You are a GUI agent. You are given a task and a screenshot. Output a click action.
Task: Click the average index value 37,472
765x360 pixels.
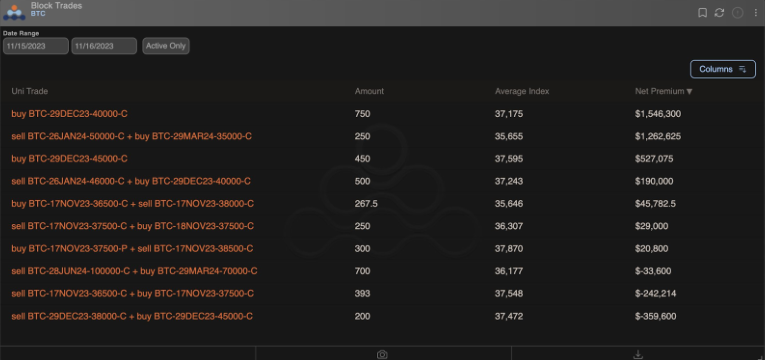(x=509, y=316)
